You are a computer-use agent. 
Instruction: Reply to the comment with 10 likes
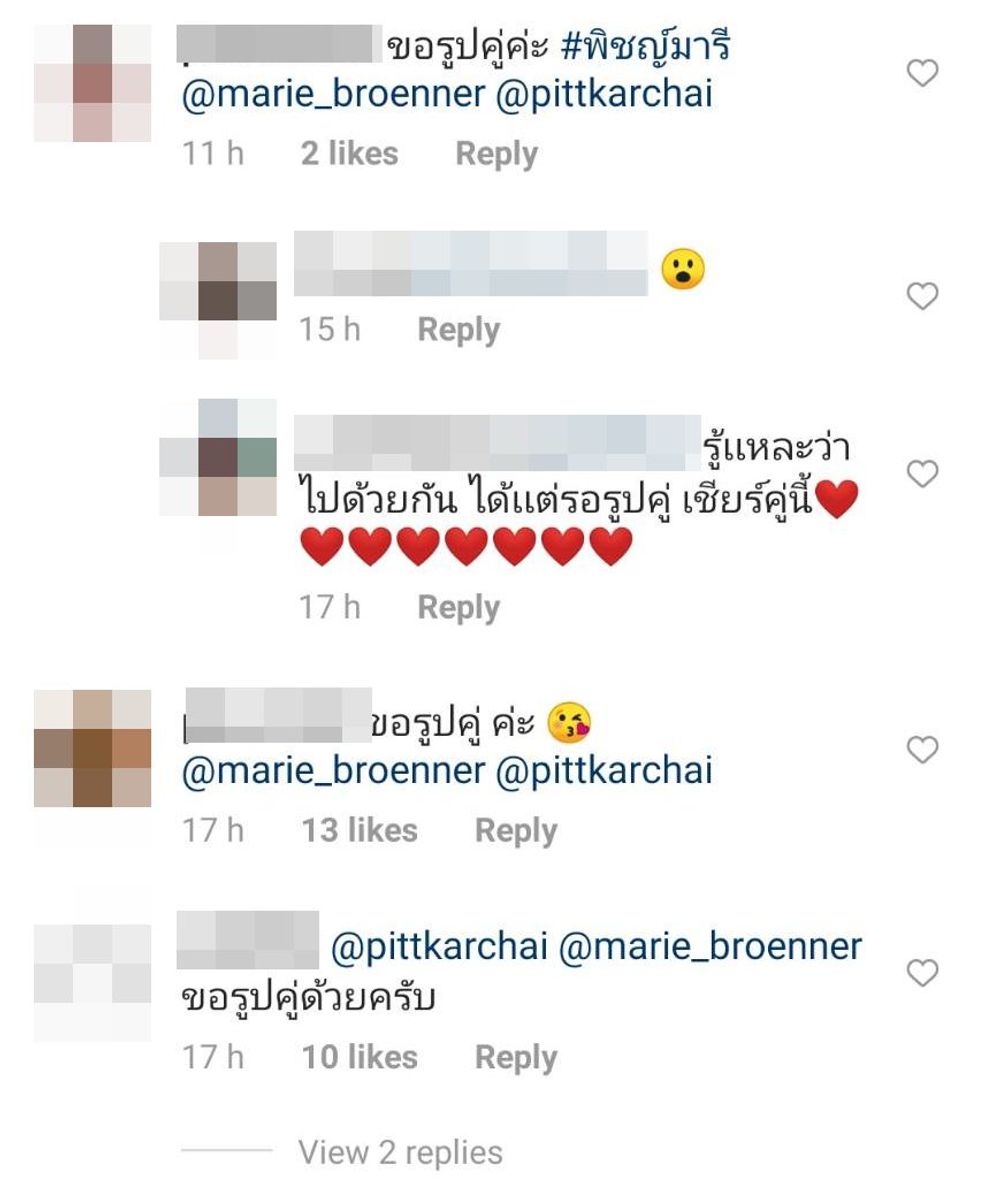(x=516, y=1058)
